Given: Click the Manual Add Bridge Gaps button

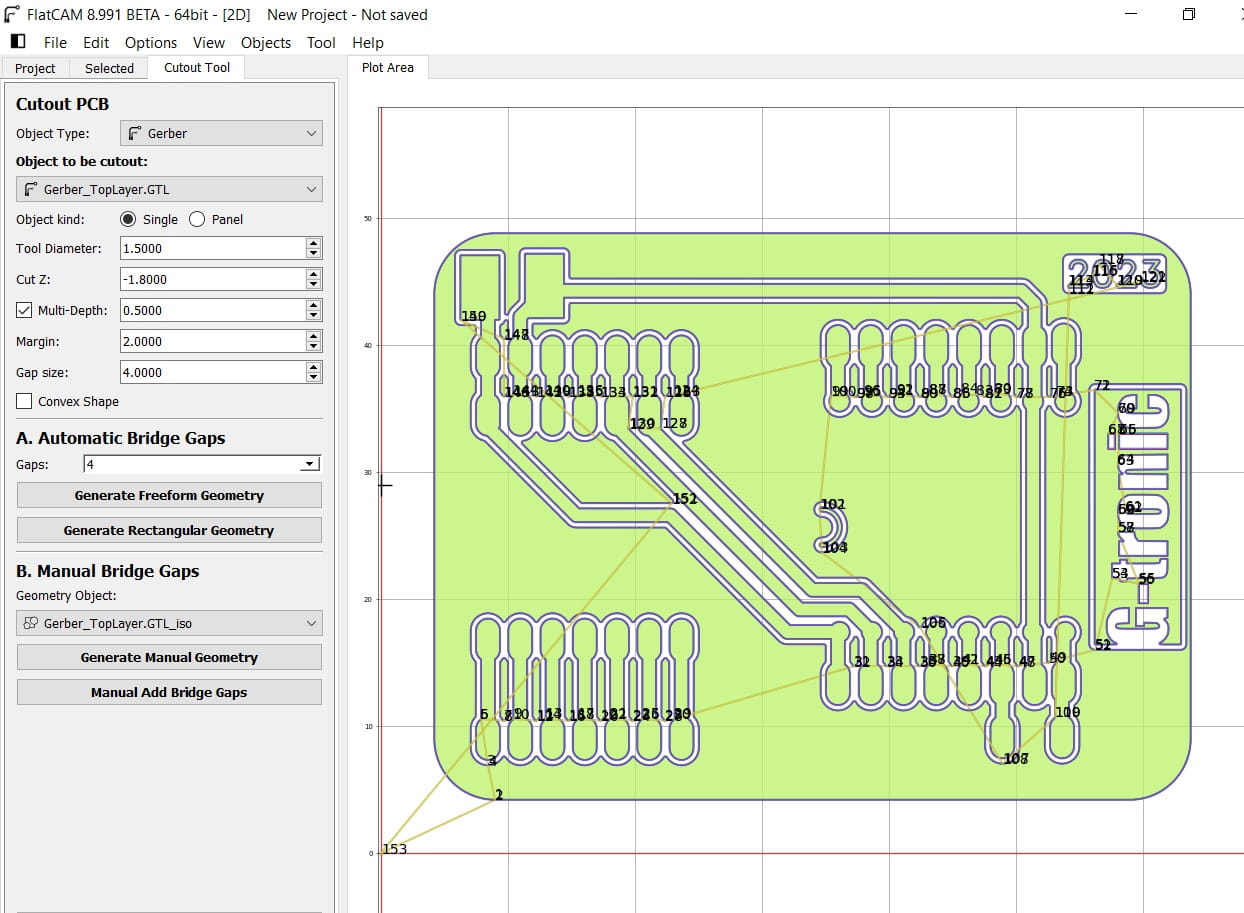Looking at the screenshot, I should tap(168, 691).
